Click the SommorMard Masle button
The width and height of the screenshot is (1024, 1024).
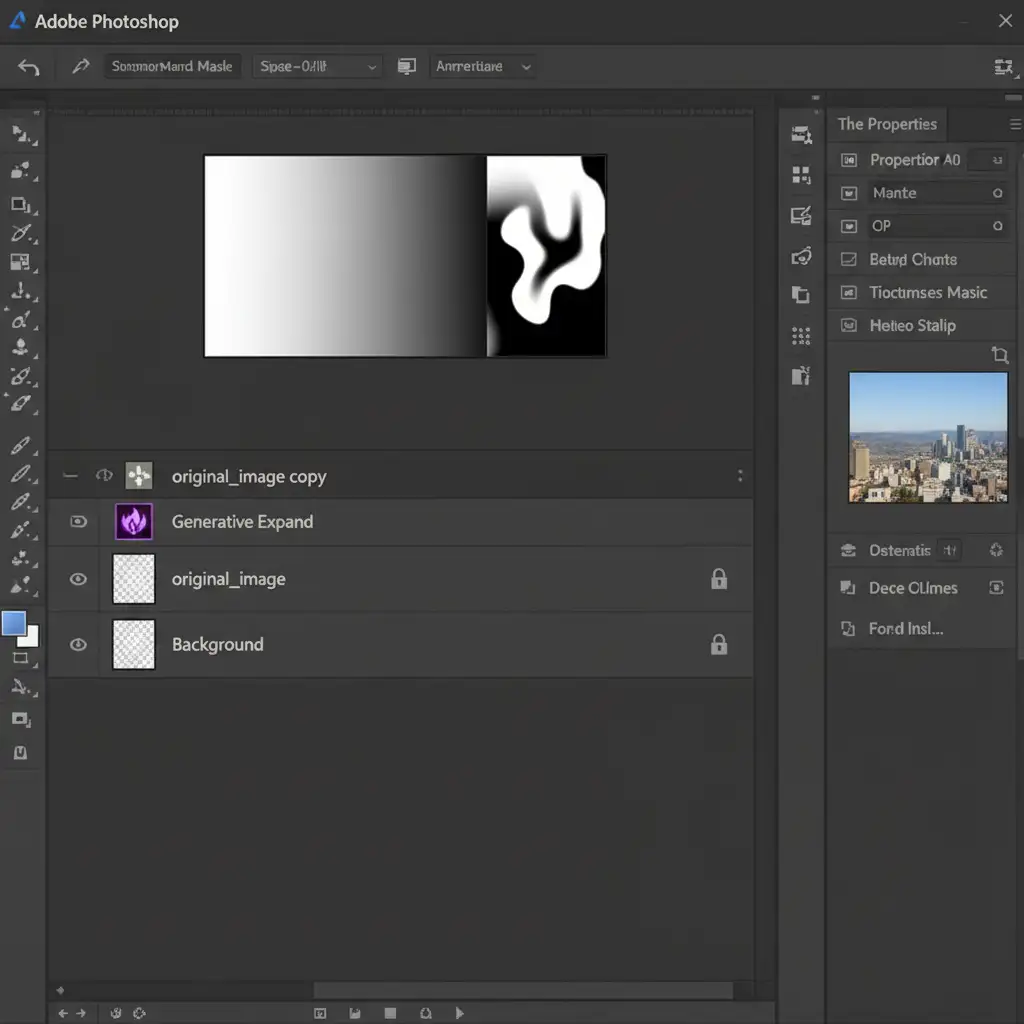click(172, 67)
